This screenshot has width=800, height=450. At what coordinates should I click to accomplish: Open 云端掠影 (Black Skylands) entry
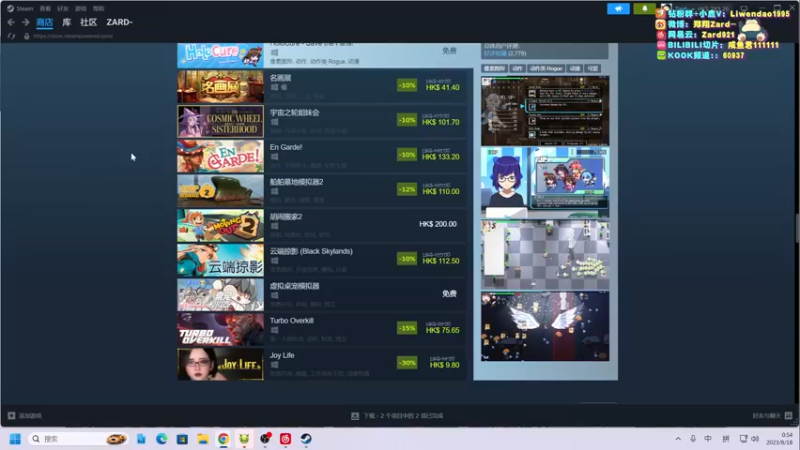(x=322, y=260)
